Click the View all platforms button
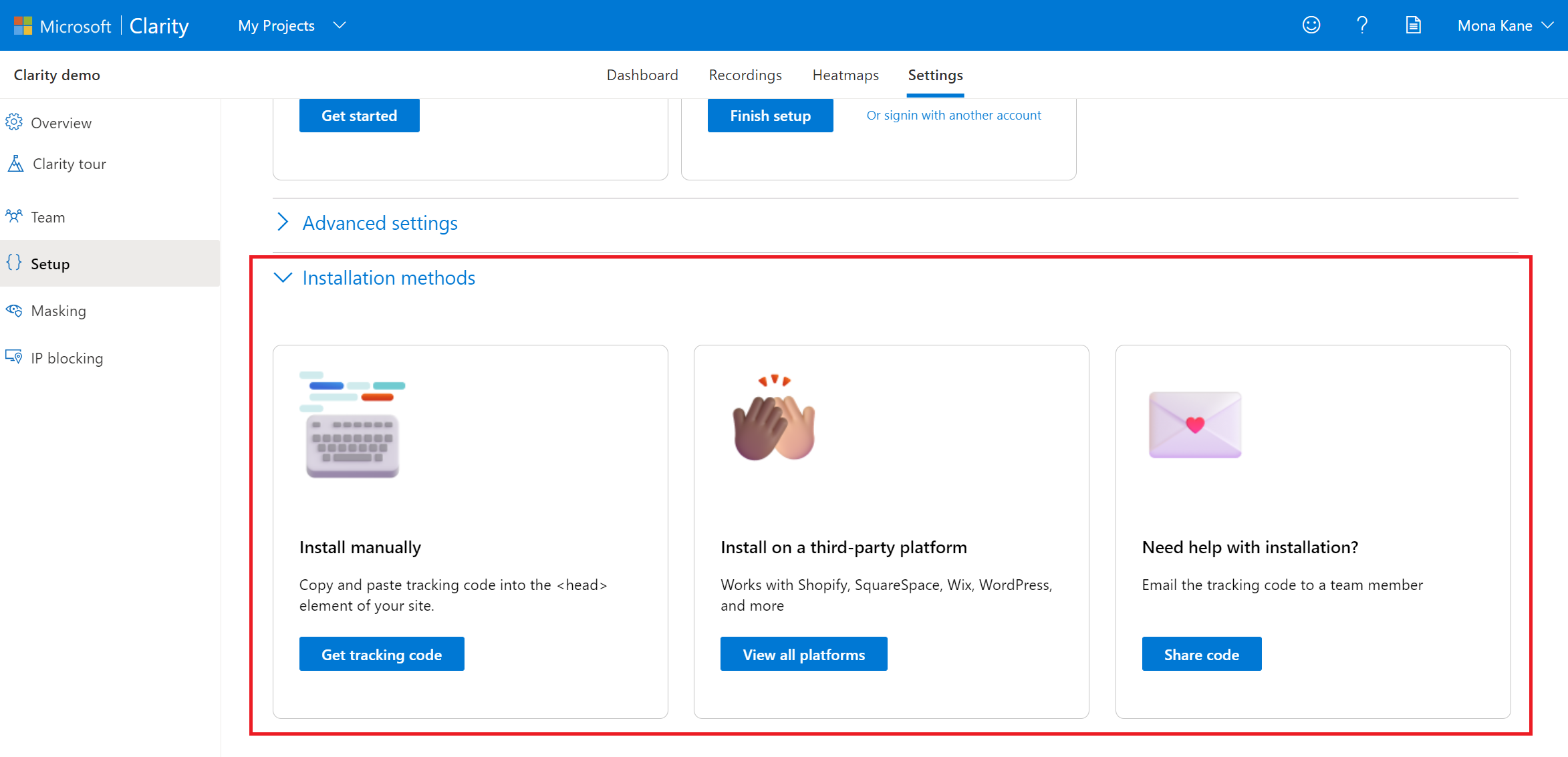Screen dimensions: 1568x757 pyautogui.click(x=804, y=654)
